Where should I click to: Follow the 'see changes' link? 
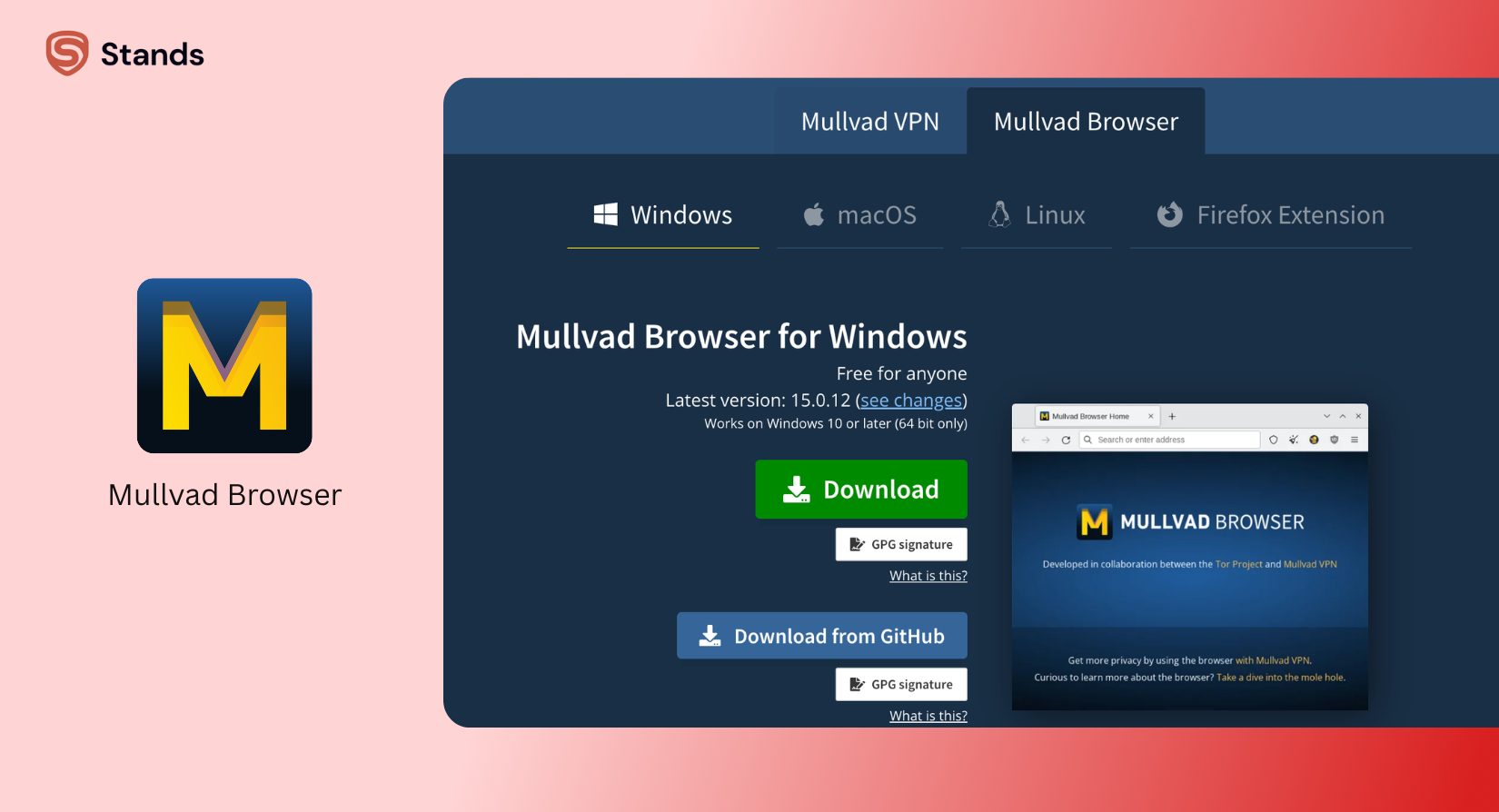[x=911, y=401]
